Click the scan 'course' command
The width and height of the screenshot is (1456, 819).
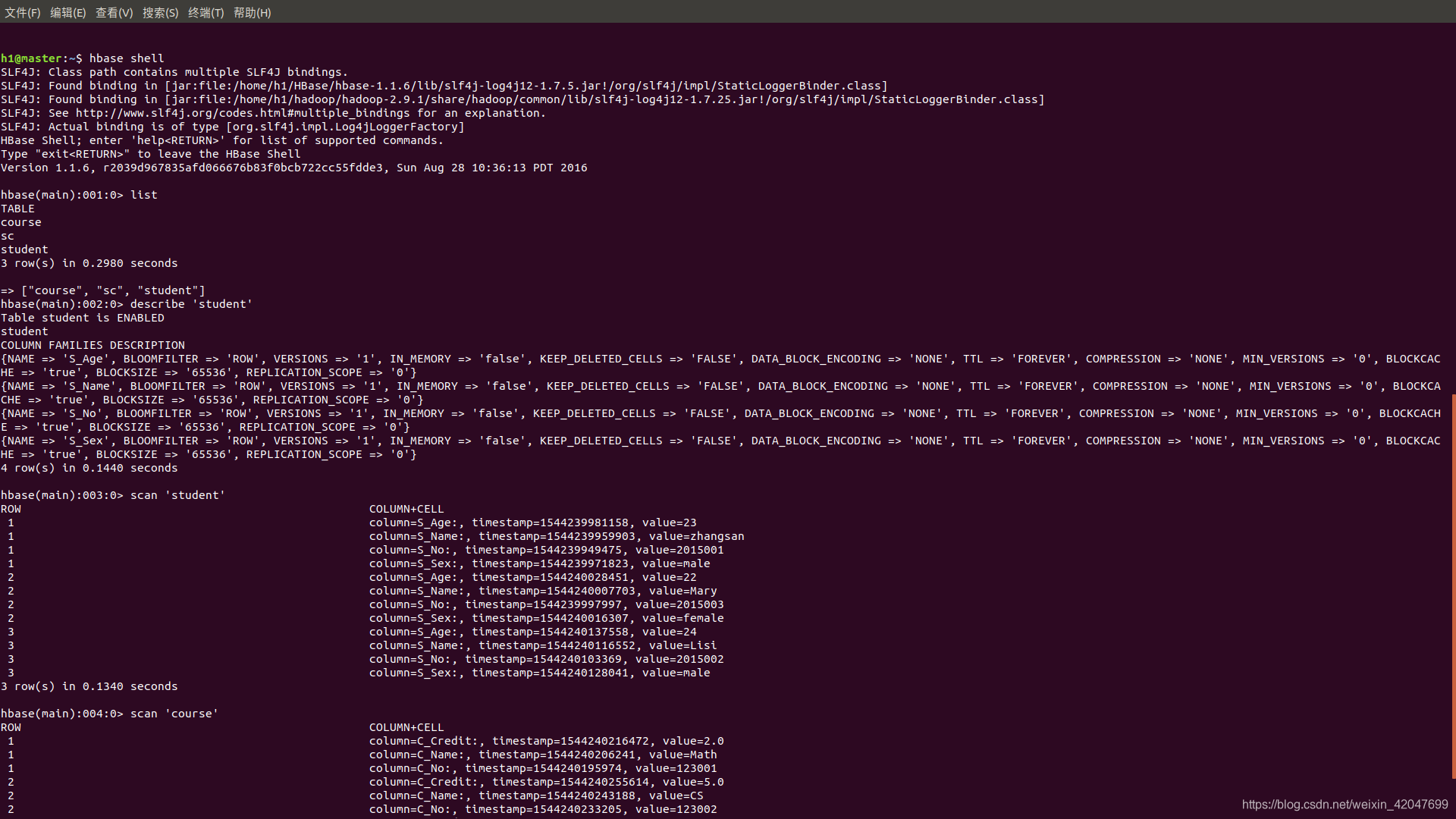pyautogui.click(x=174, y=714)
